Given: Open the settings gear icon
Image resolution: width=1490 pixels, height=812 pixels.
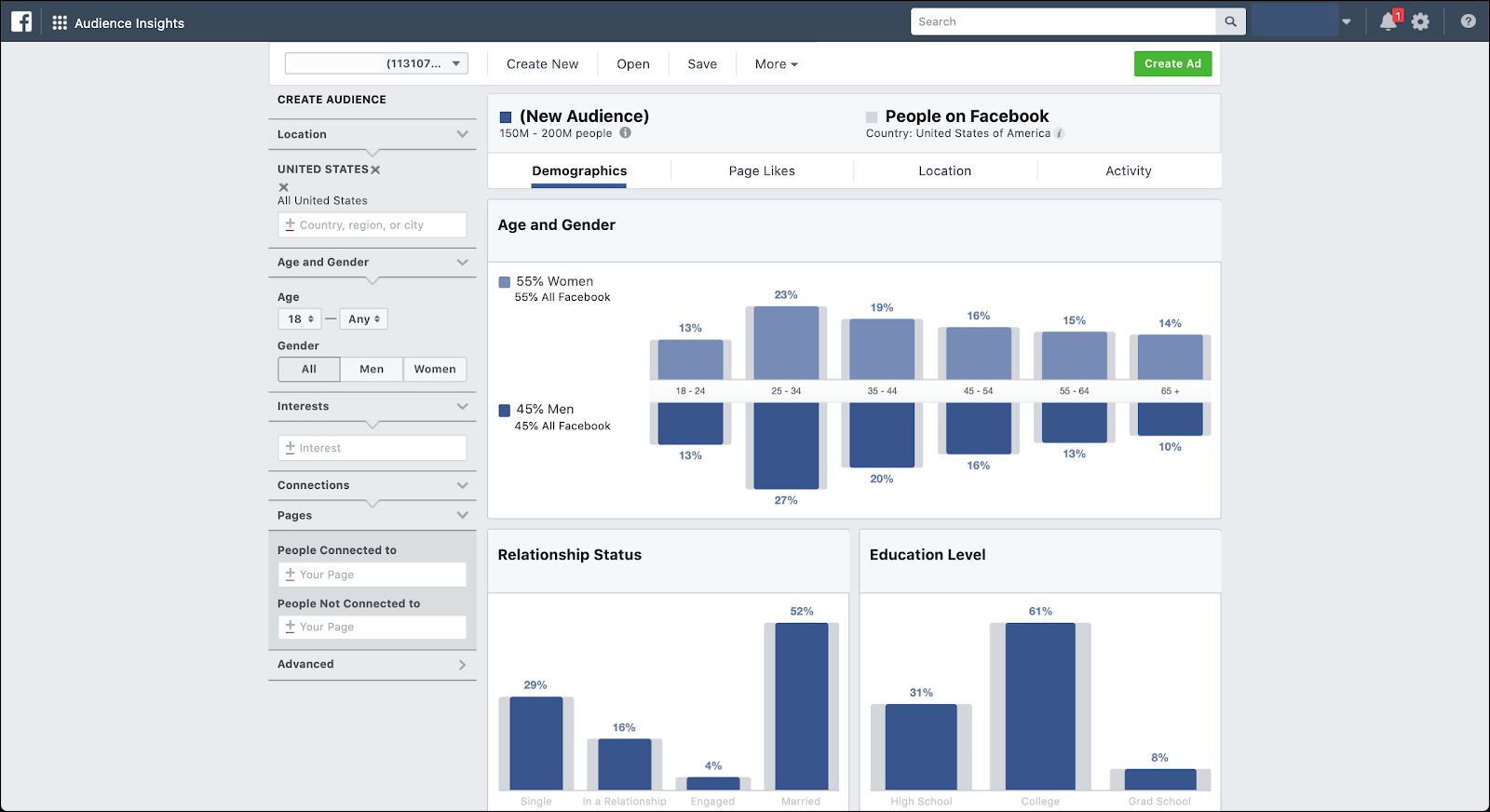Looking at the screenshot, I should pos(1420,21).
